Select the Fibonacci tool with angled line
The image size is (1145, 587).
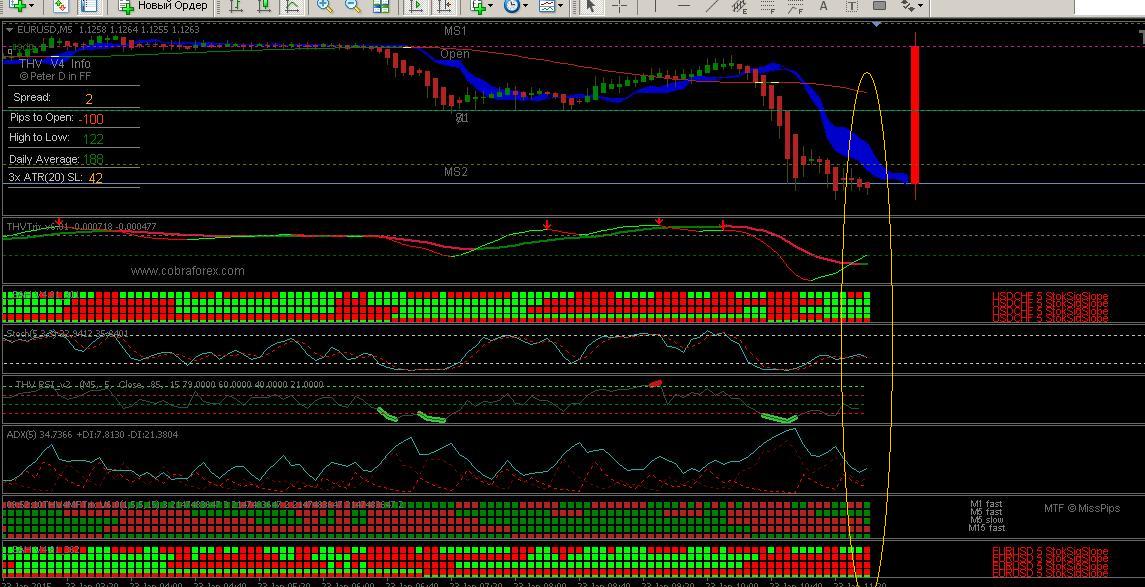click(x=795, y=6)
